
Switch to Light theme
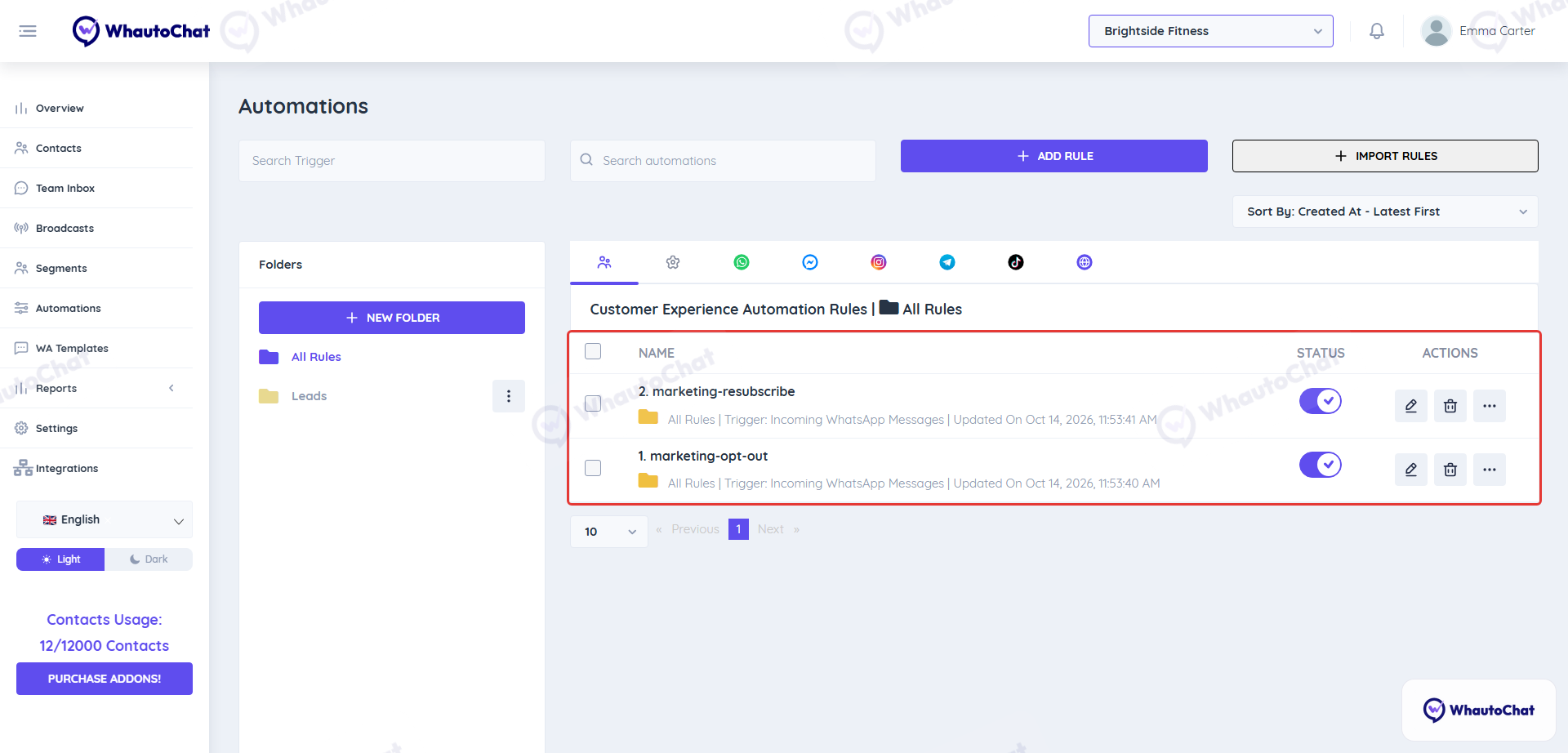coord(60,559)
